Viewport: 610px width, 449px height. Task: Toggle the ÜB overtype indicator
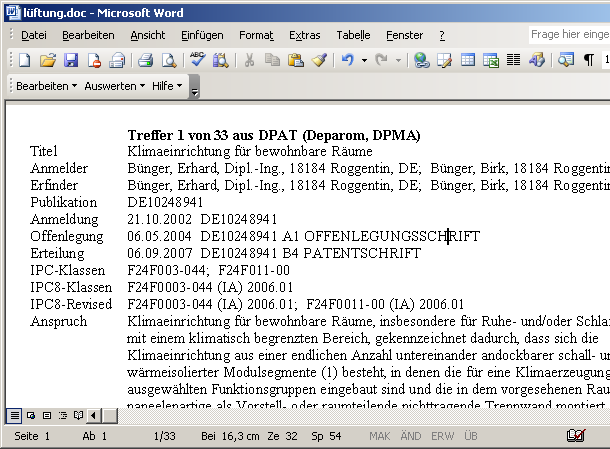pyautogui.click(x=471, y=436)
